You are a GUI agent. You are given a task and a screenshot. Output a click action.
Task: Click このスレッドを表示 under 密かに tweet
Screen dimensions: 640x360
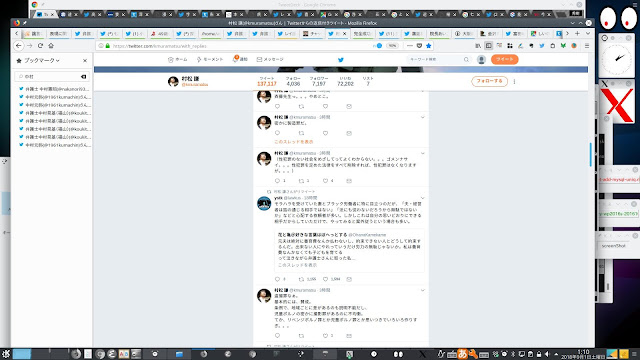click(x=293, y=142)
